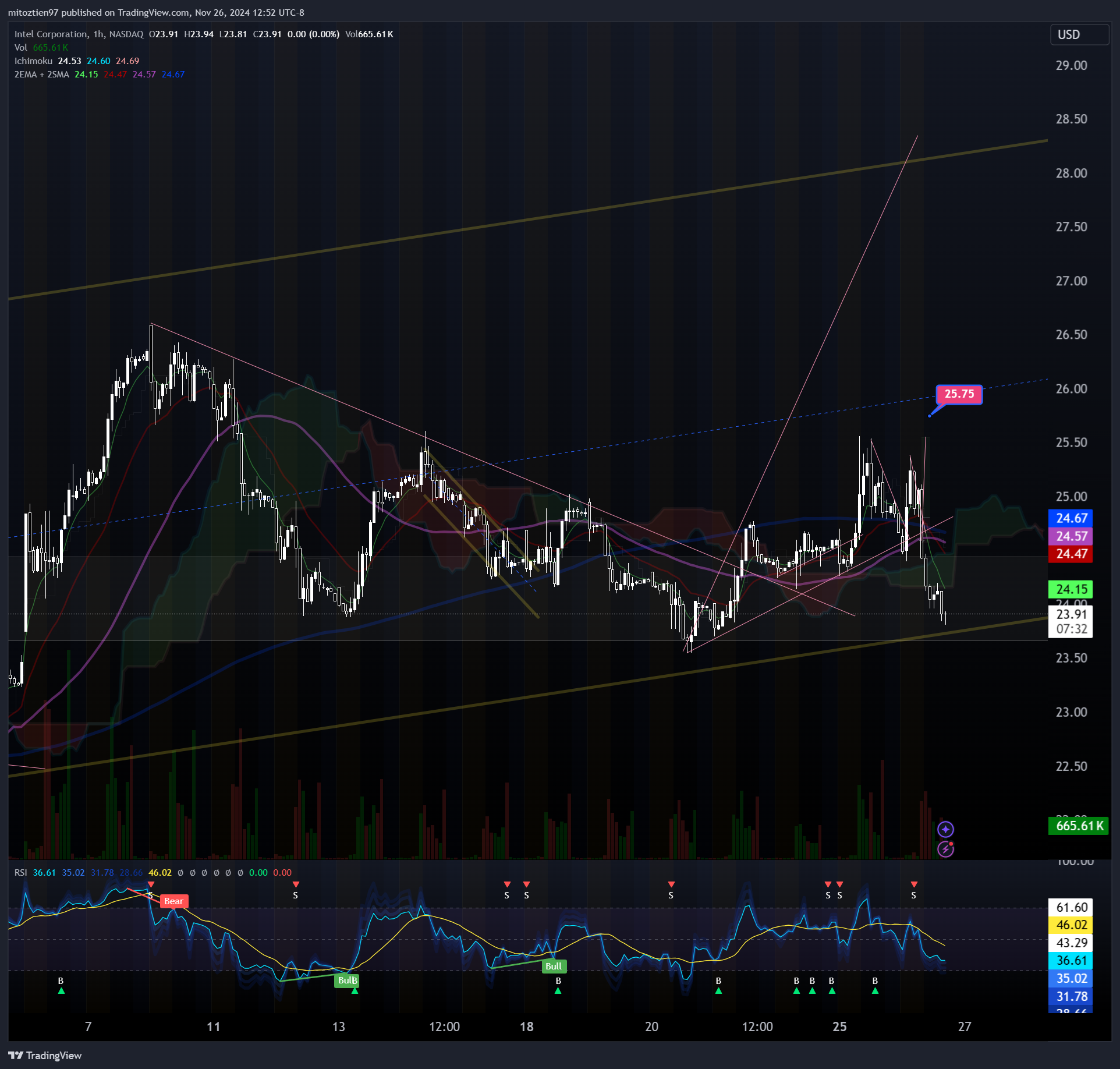
Task: Open the USD currency selector
Action: 1079,35
